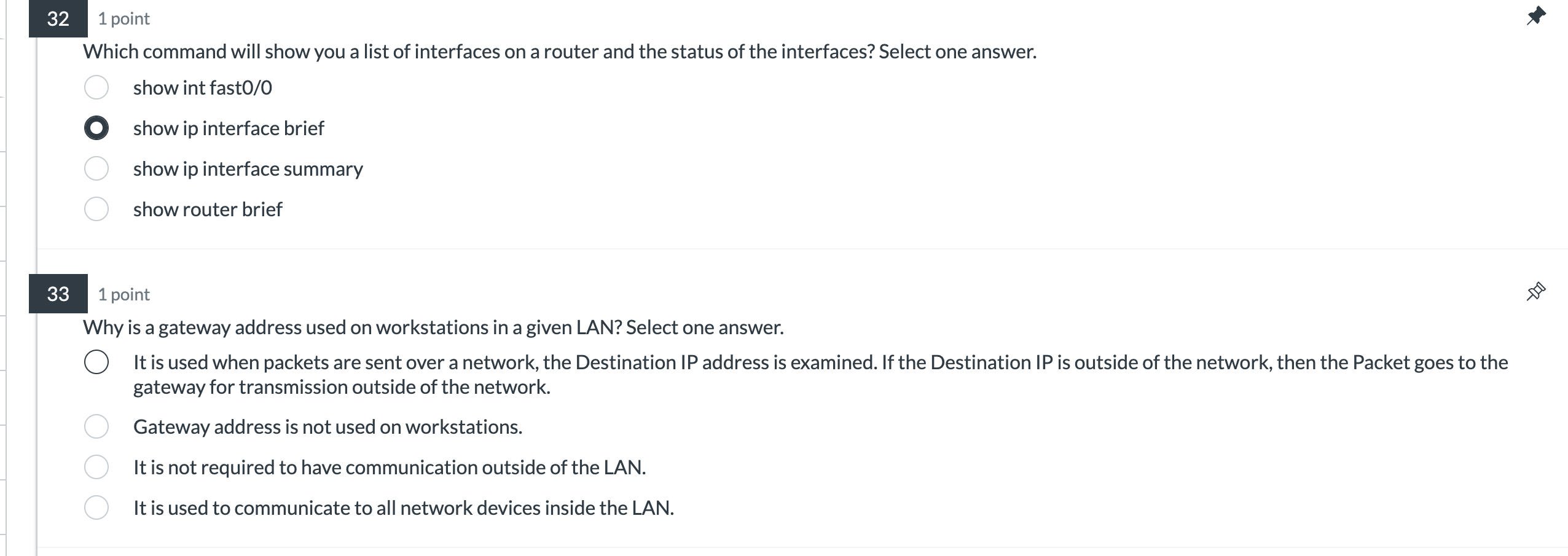The width and height of the screenshot is (1568, 556).
Task: Select answer 'show int fast0/0'
Action: click(97, 87)
